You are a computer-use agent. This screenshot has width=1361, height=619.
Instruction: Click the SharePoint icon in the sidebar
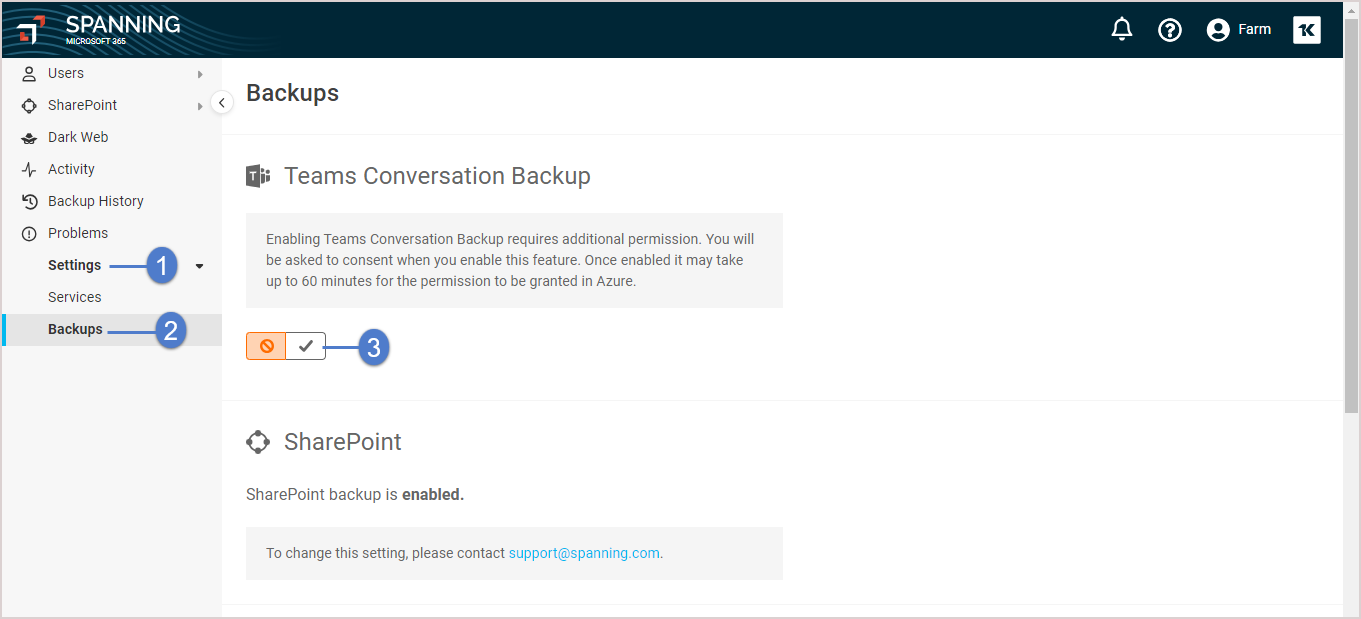[x=29, y=105]
